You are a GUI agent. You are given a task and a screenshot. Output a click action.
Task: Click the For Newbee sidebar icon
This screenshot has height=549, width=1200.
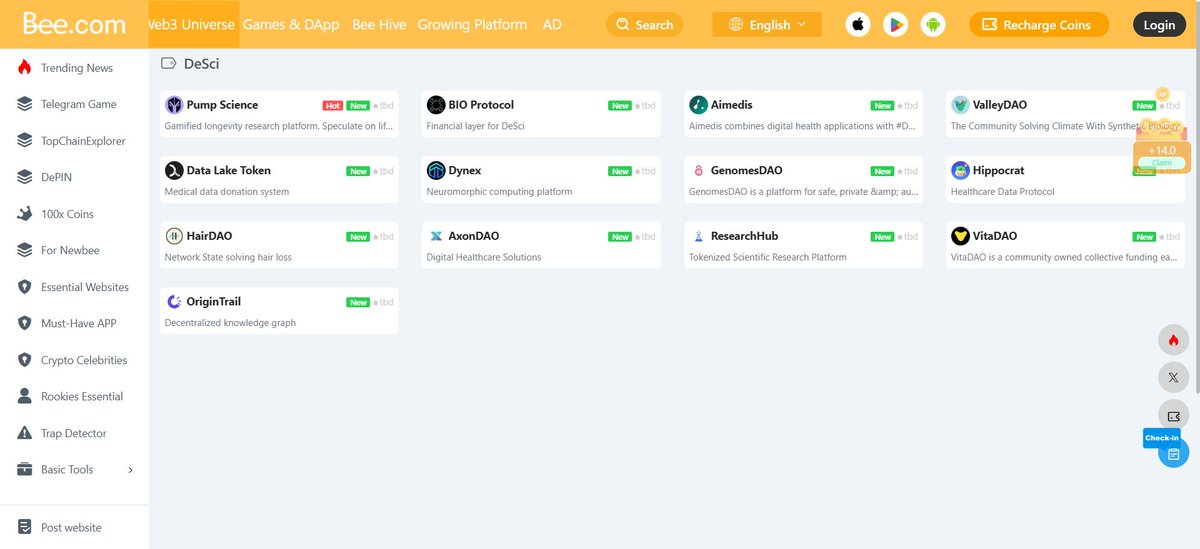(25, 250)
